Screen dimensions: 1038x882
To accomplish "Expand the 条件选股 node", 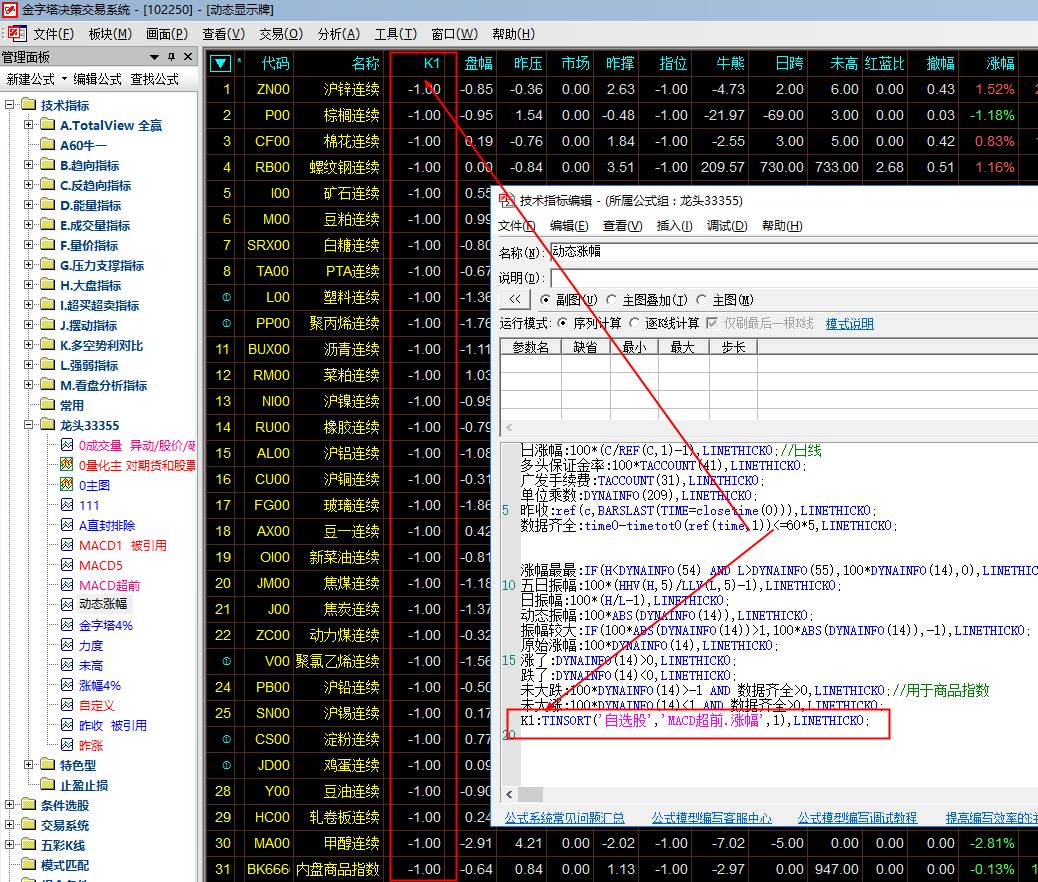I will point(9,805).
